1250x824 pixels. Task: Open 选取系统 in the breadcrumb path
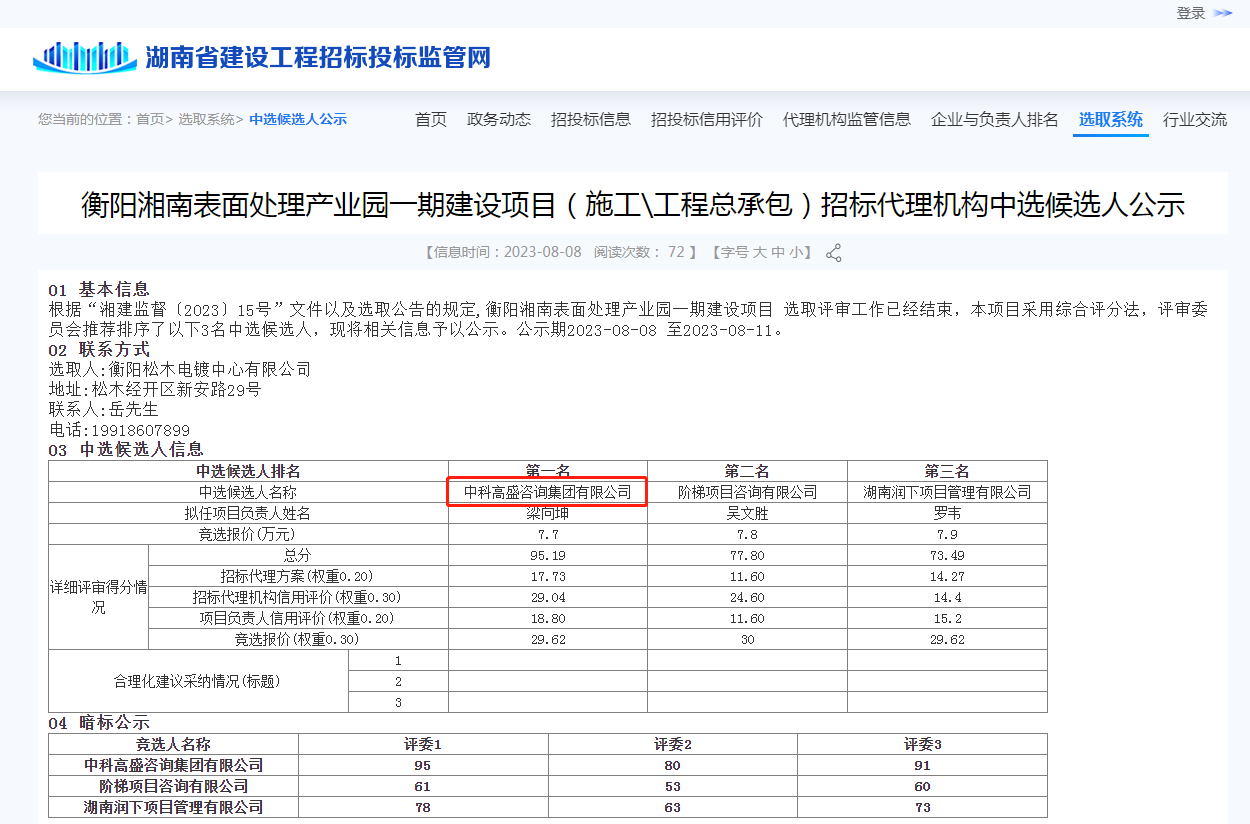tap(206, 119)
